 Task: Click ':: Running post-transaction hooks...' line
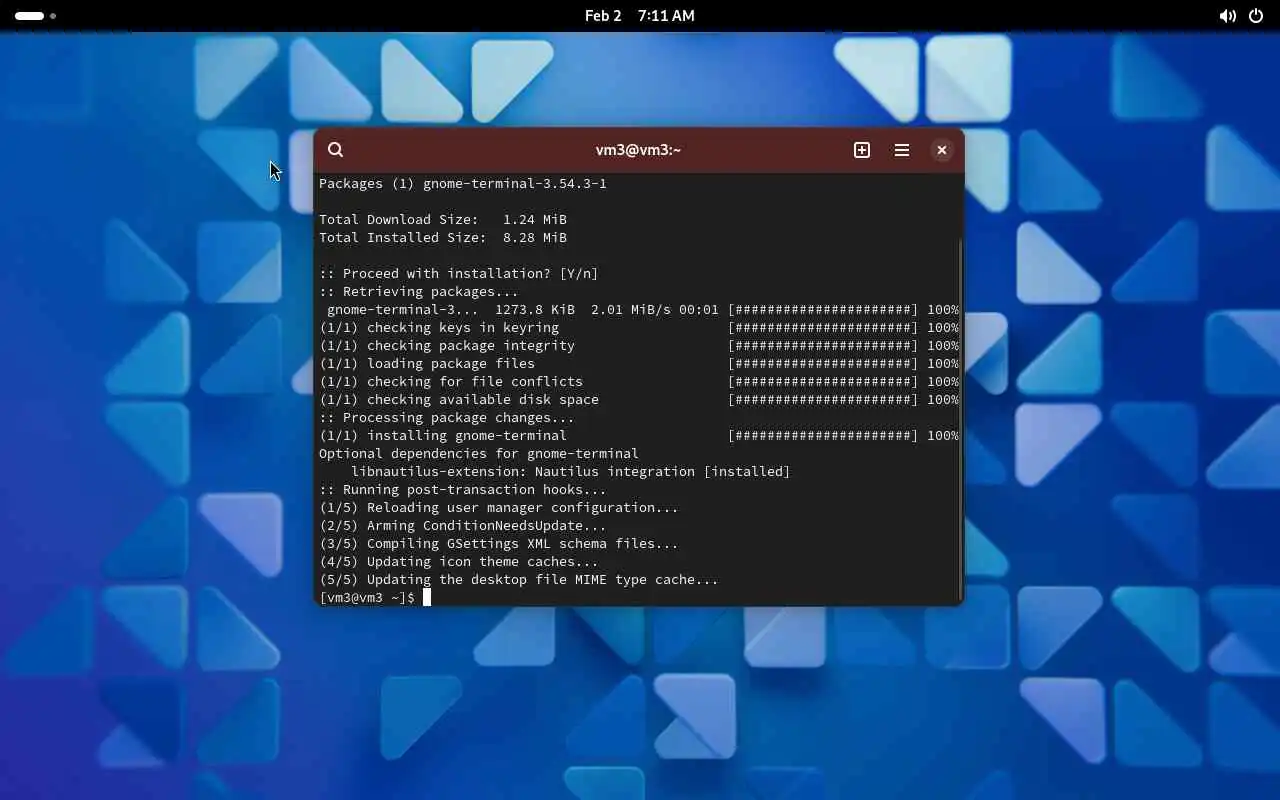[x=463, y=489]
